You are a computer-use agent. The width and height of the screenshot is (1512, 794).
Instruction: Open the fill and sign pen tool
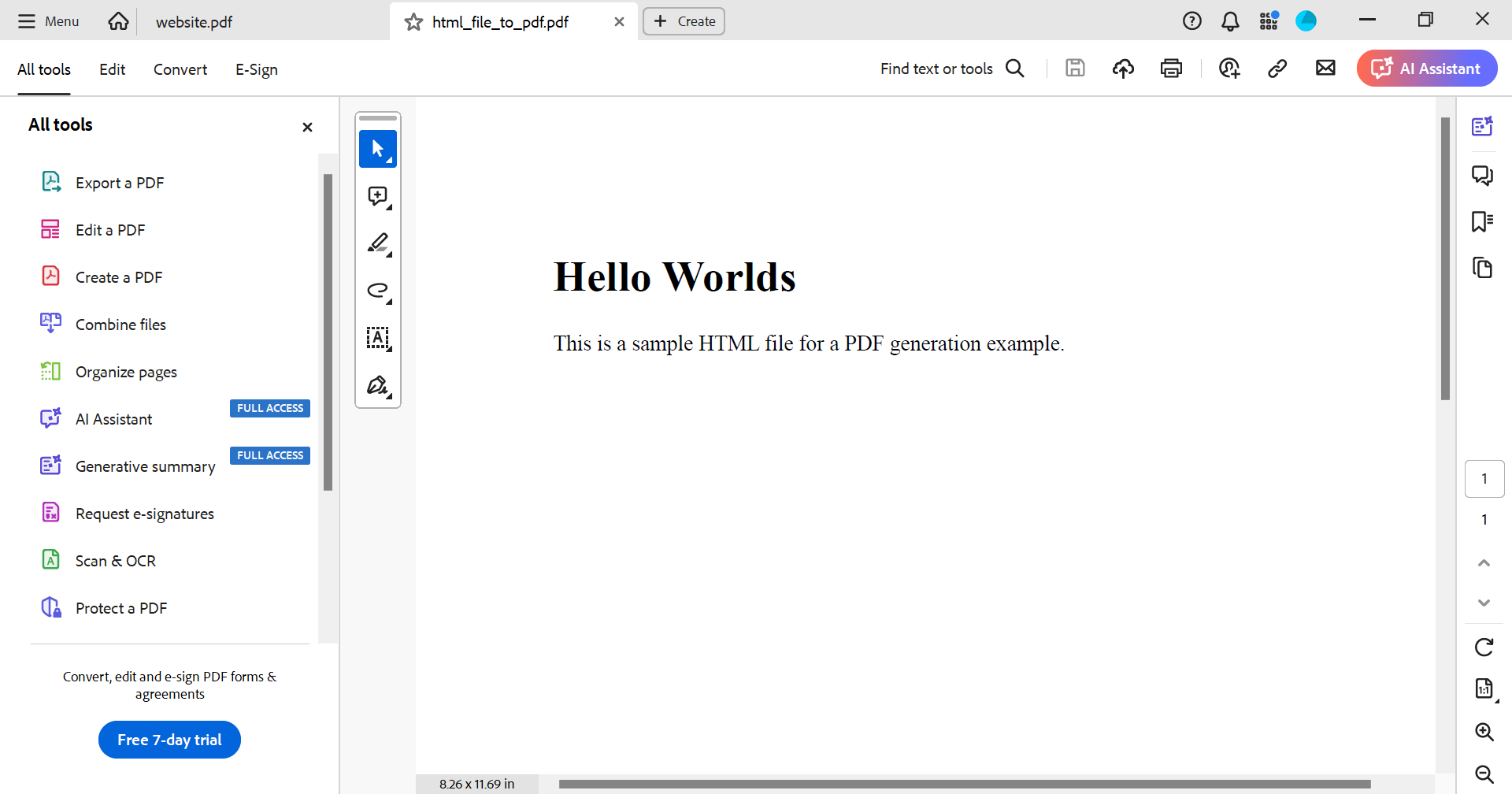[378, 385]
